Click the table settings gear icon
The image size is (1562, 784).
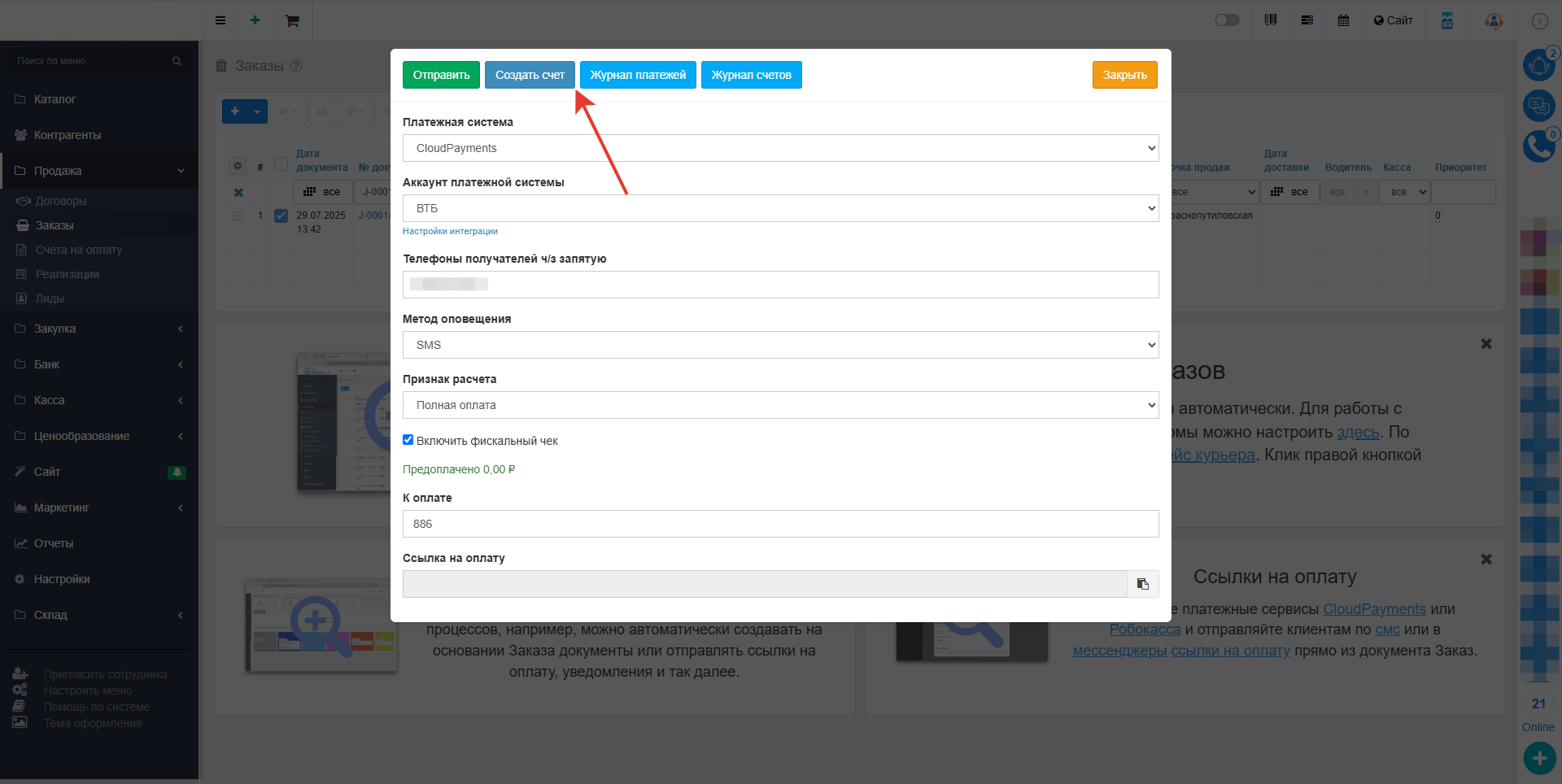[238, 166]
